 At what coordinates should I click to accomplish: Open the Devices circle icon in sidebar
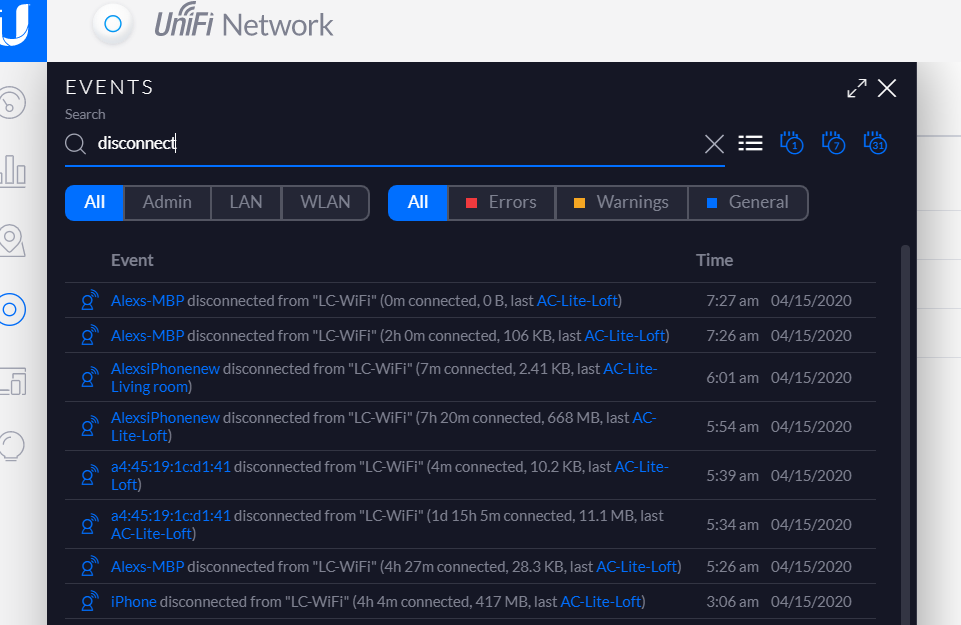[x=12, y=309]
